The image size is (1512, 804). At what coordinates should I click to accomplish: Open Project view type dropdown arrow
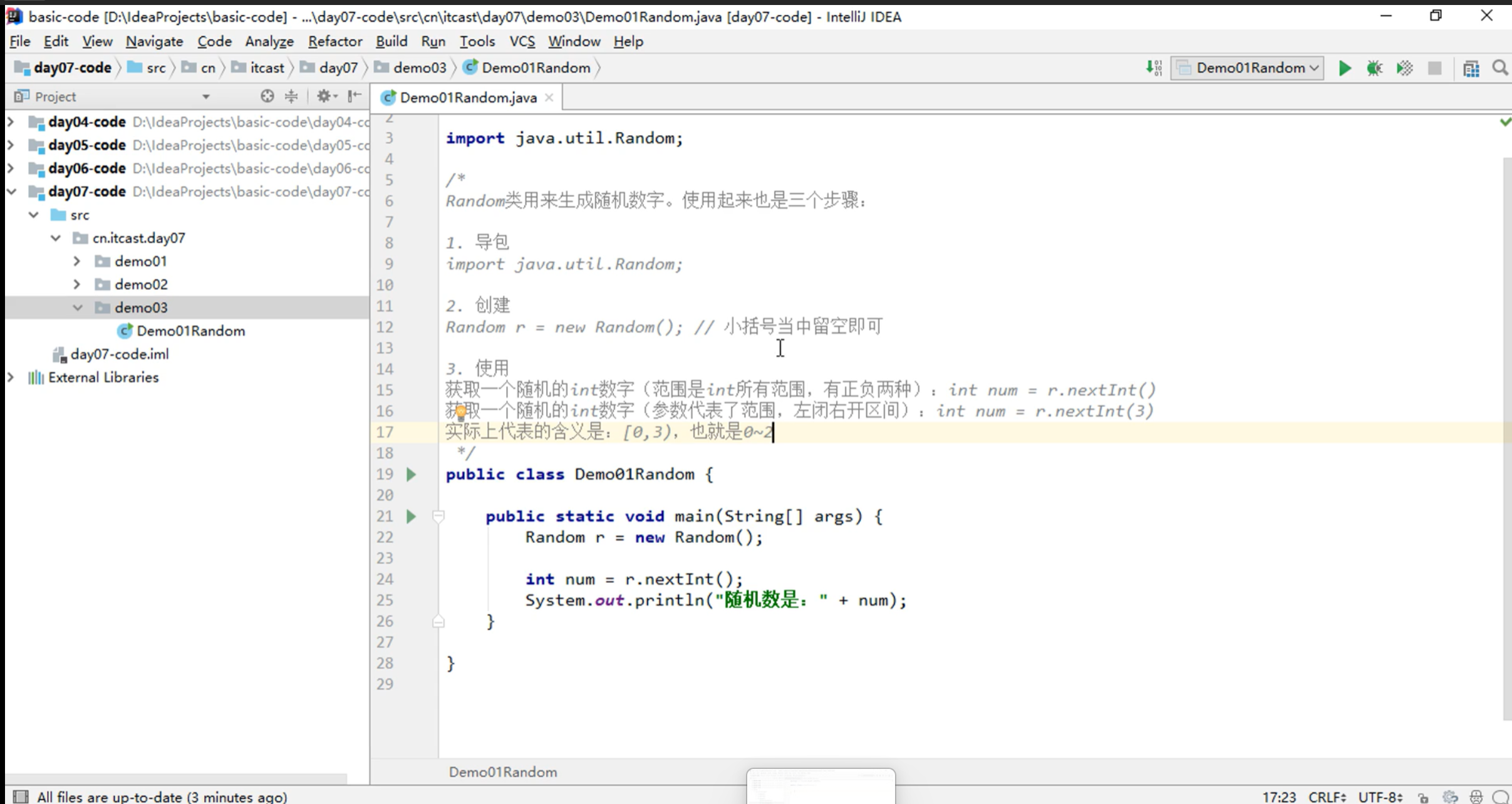point(205,96)
